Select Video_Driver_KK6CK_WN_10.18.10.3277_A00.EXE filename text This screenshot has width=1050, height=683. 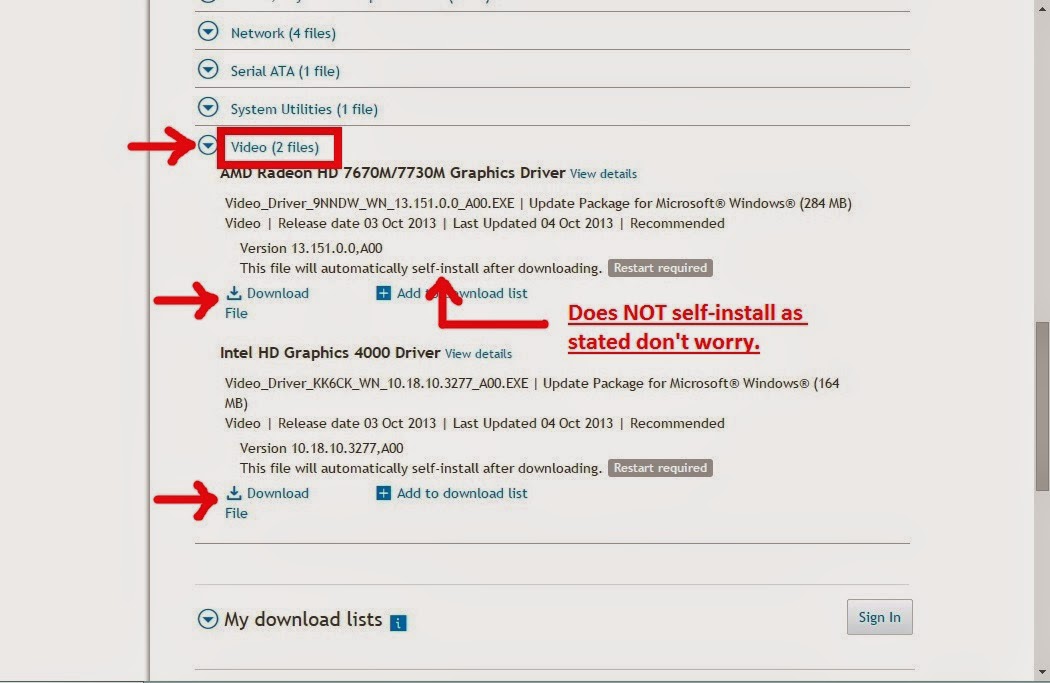tap(376, 384)
